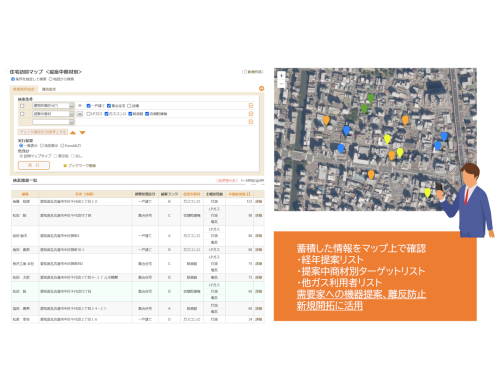Sort by the 年間使用量 column arrows icon
This screenshot has width=500, height=391.
(x=249, y=194)
